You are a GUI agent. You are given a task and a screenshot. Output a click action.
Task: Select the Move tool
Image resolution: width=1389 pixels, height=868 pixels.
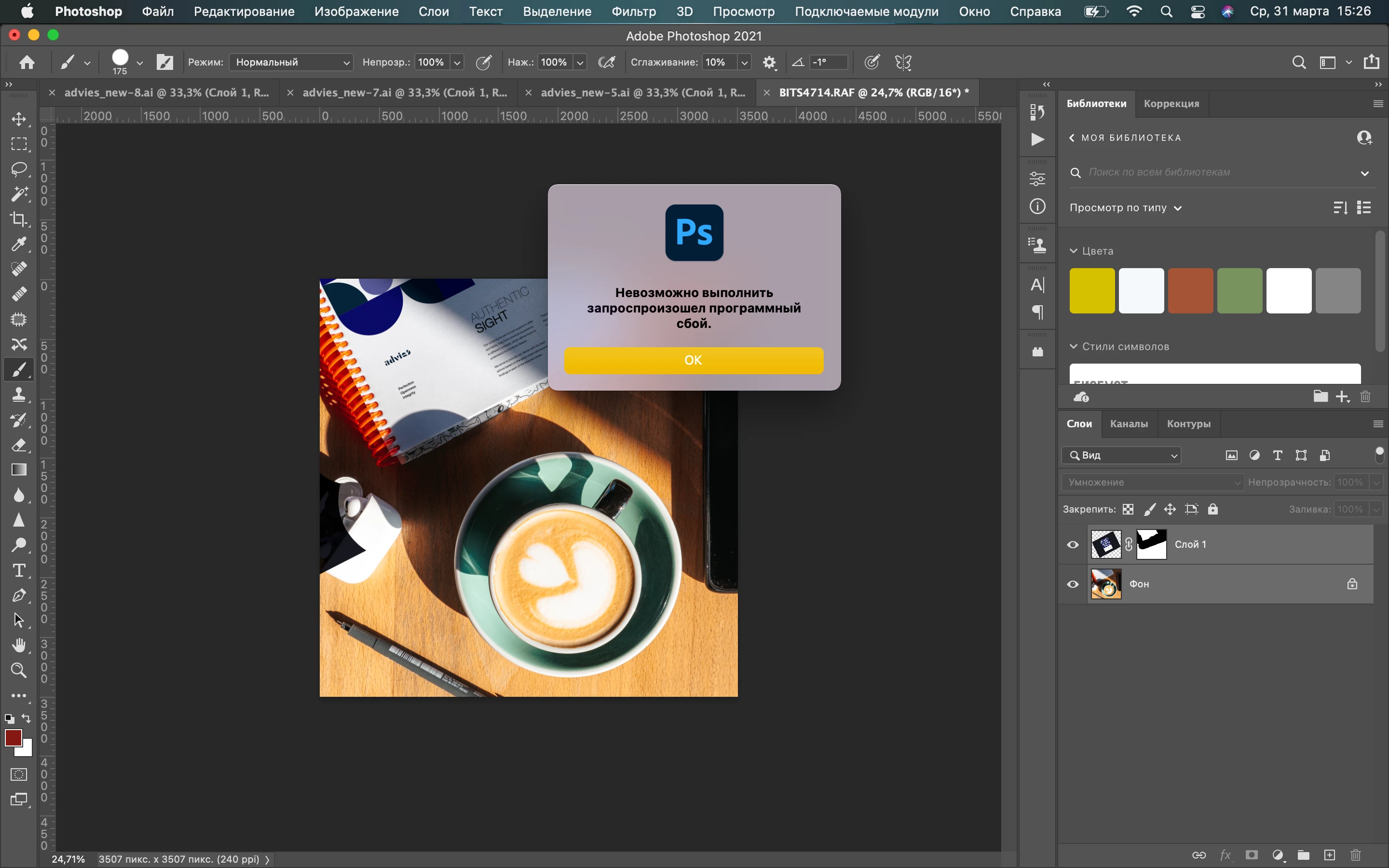pyautogui.click(x=19, y=119)
